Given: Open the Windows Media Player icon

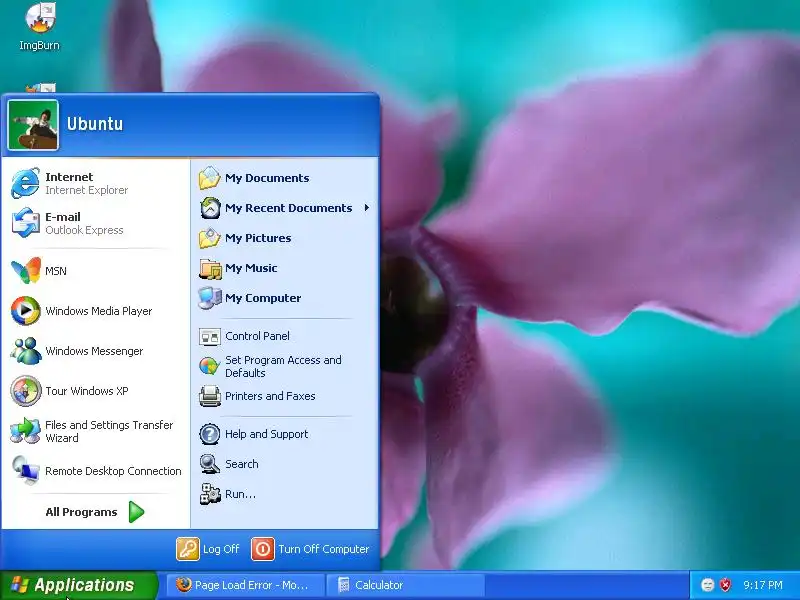Looking at the screenshot, I should click(26, 311).
